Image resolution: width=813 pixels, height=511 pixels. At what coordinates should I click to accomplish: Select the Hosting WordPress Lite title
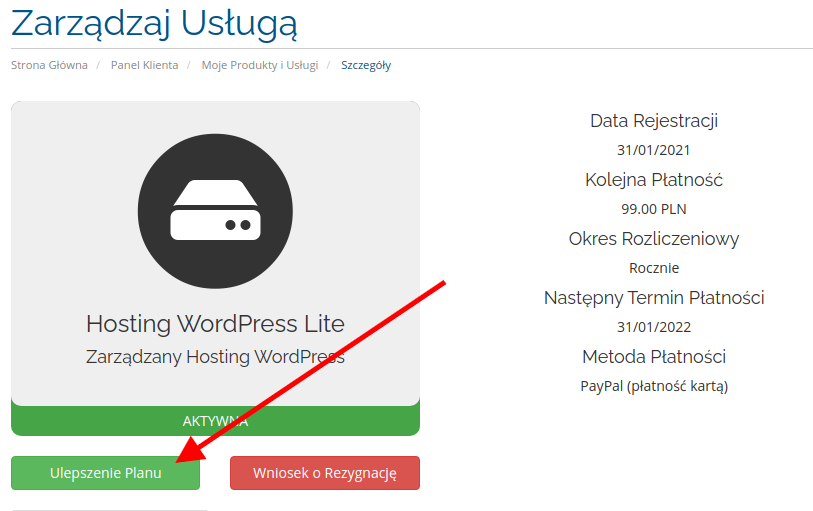215,324
